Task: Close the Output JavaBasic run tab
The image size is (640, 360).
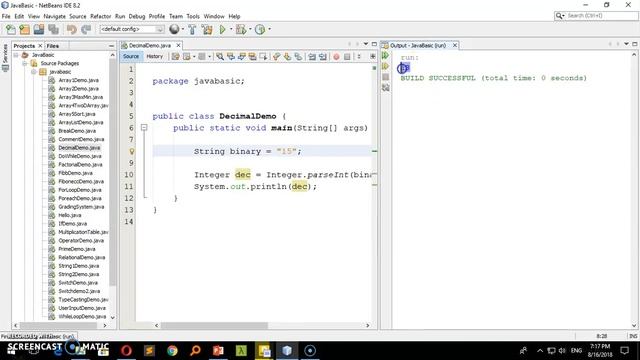Action: click(455, 45)
